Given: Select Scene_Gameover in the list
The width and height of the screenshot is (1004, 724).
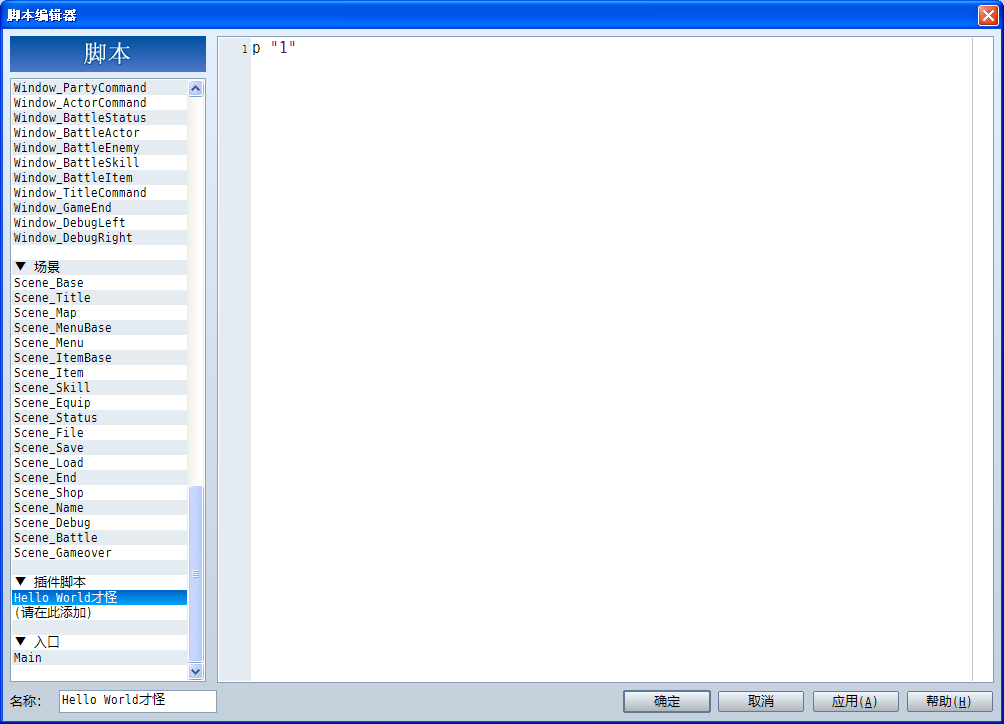Looking at the screenshot, I should coord(99,552).
